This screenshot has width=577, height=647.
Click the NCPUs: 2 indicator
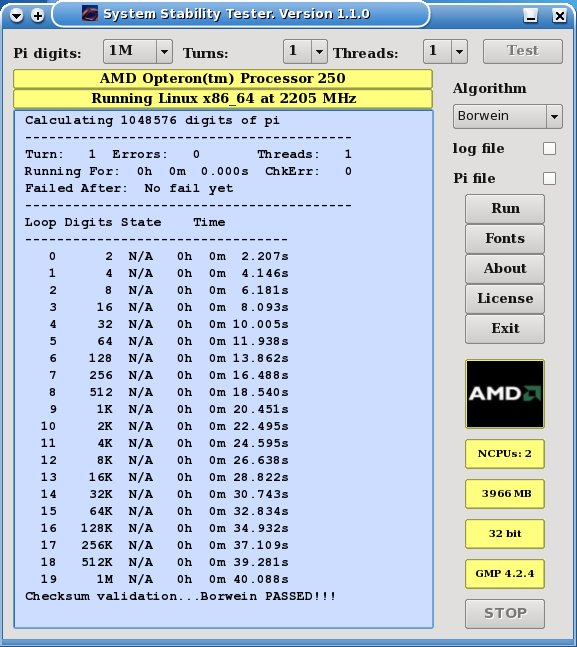(x=505, y=454)
